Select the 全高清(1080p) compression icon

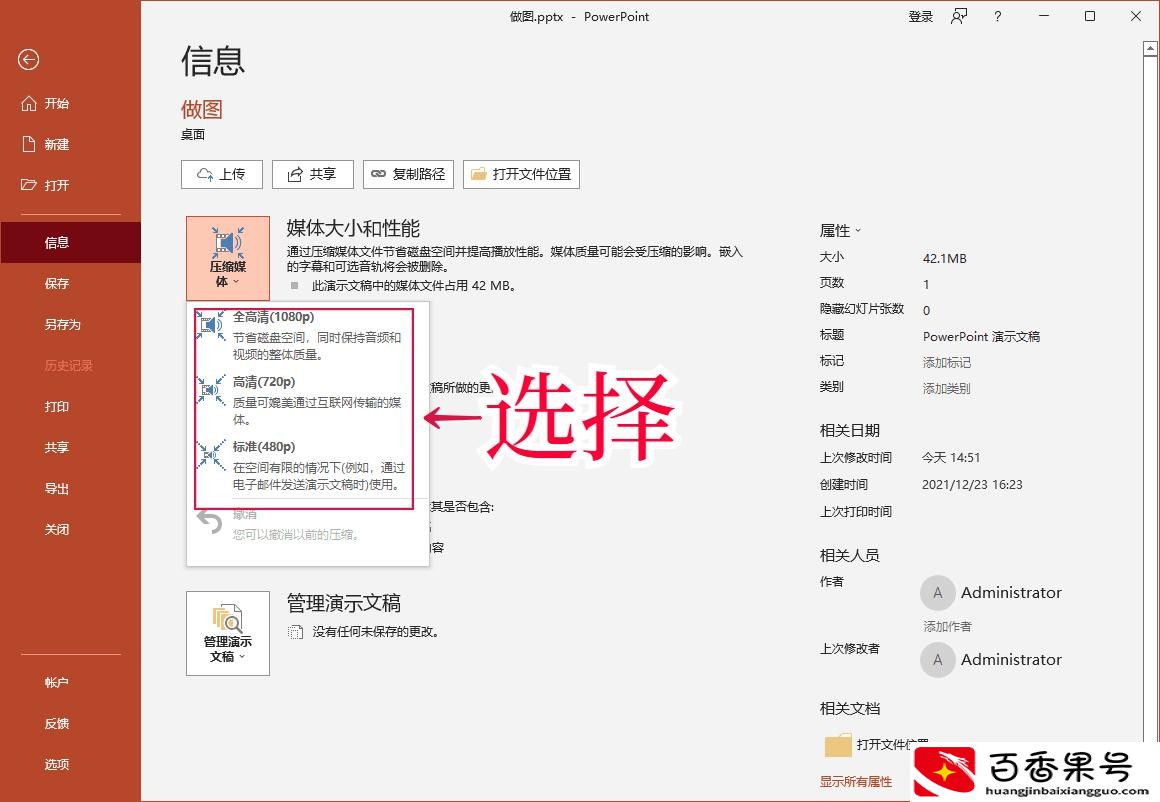point(211,325)
